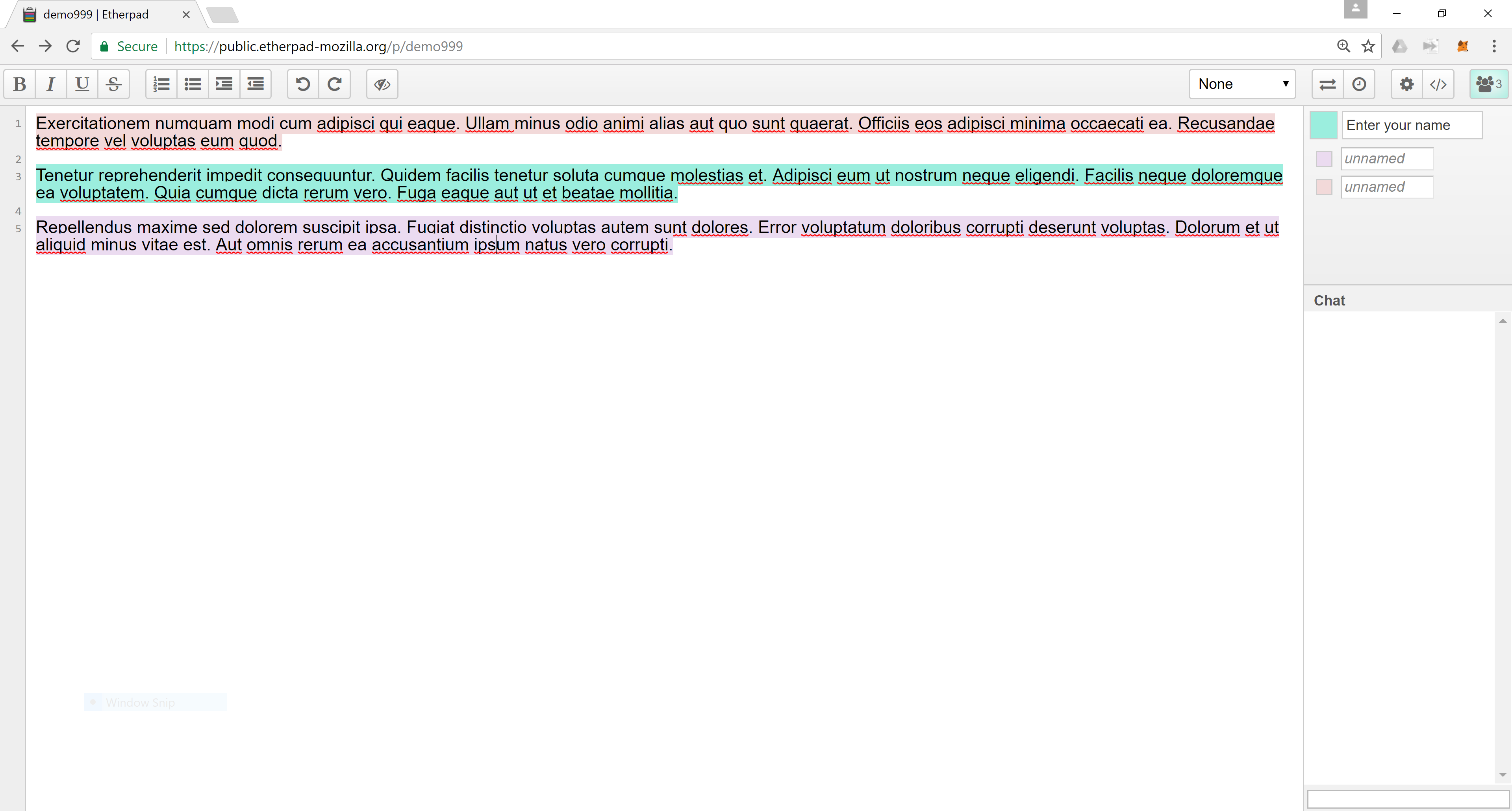This screenshot has height=811, width=1512.
Task: Open the None style dropdown
Action: pos(1242,84)
